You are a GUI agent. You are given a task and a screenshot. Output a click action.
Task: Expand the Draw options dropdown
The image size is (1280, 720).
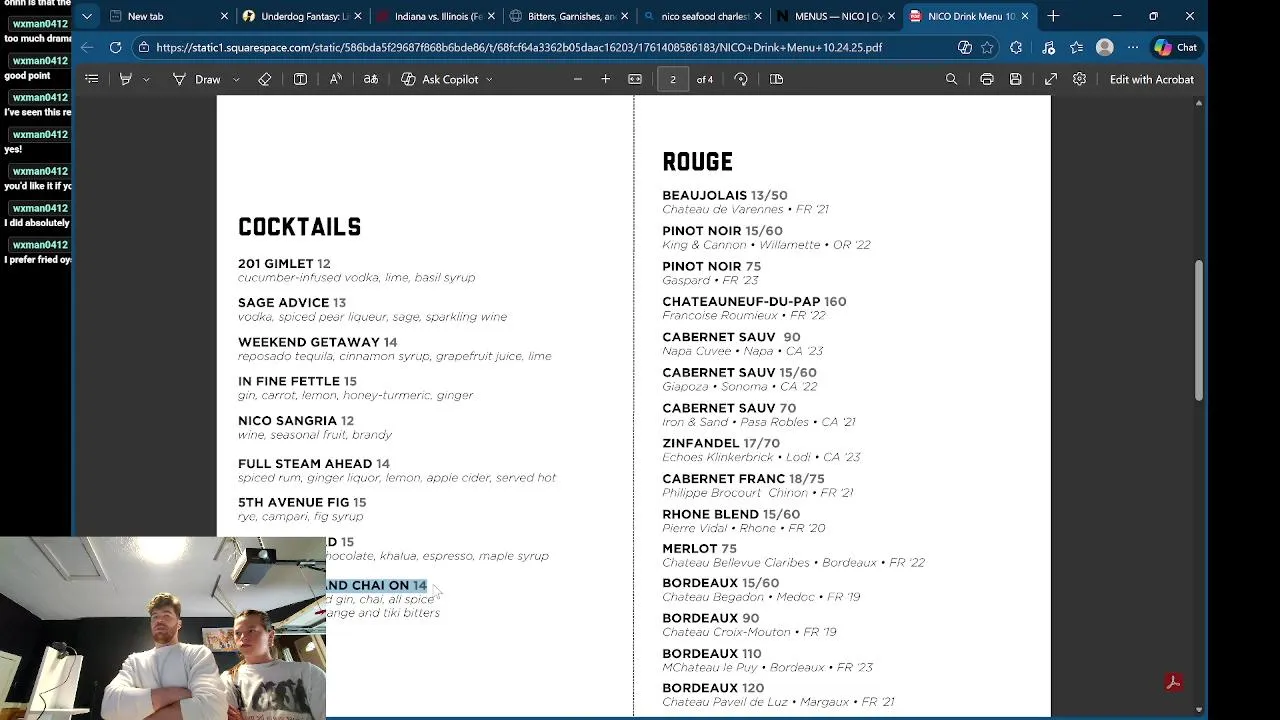point(236,79)
